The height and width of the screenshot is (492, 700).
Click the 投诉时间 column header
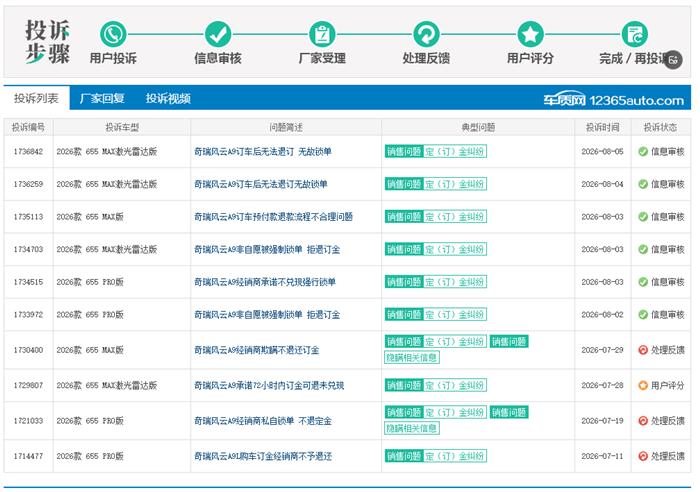pyautogui.click(x=603, y=127)
